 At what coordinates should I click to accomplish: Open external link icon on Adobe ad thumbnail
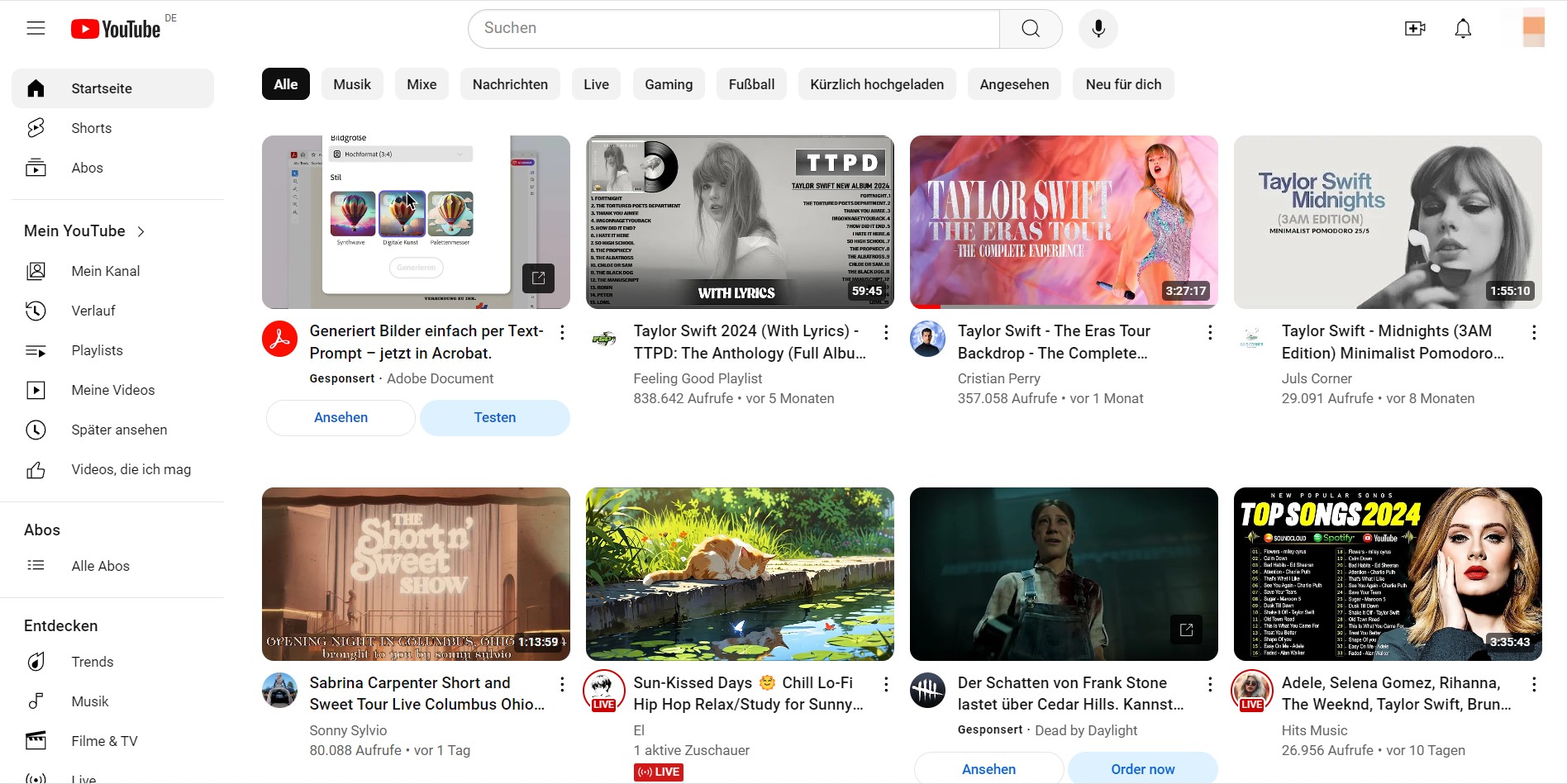coord(538,278)
